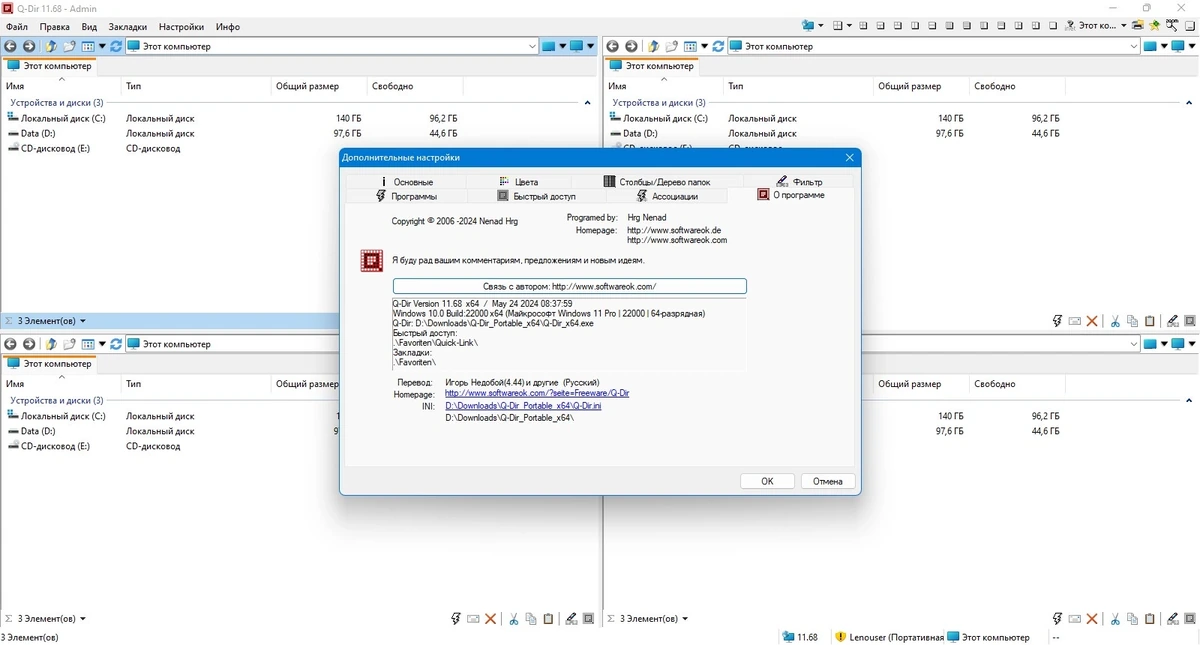The height and width of the screenshot is (645, 1200).
Task: Open the '3 Элемент(ов)' status dropdown in bottom-right pane
Action: point(653,619)
